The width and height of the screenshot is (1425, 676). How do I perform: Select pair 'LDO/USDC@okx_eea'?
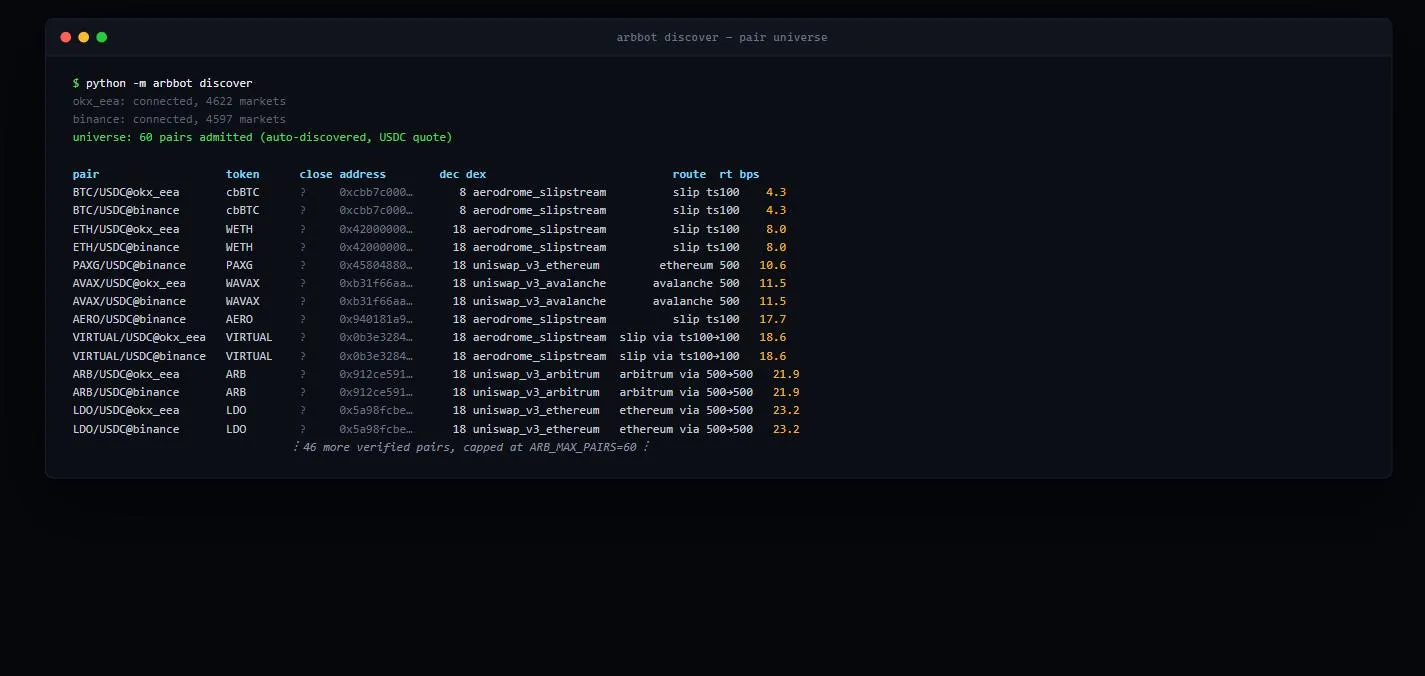126,410
